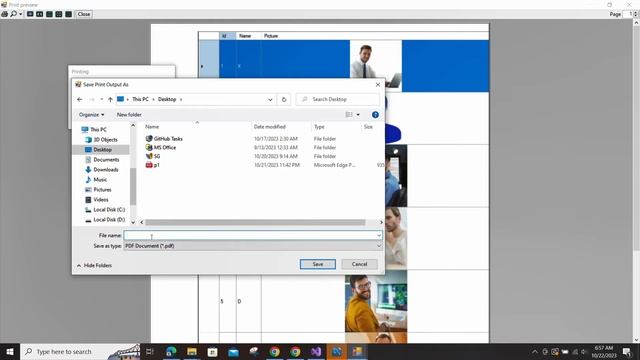Open the view options dropdown arrow
Image resolution: width=640 pixels, height=360 pixels.
coord(358,115)
